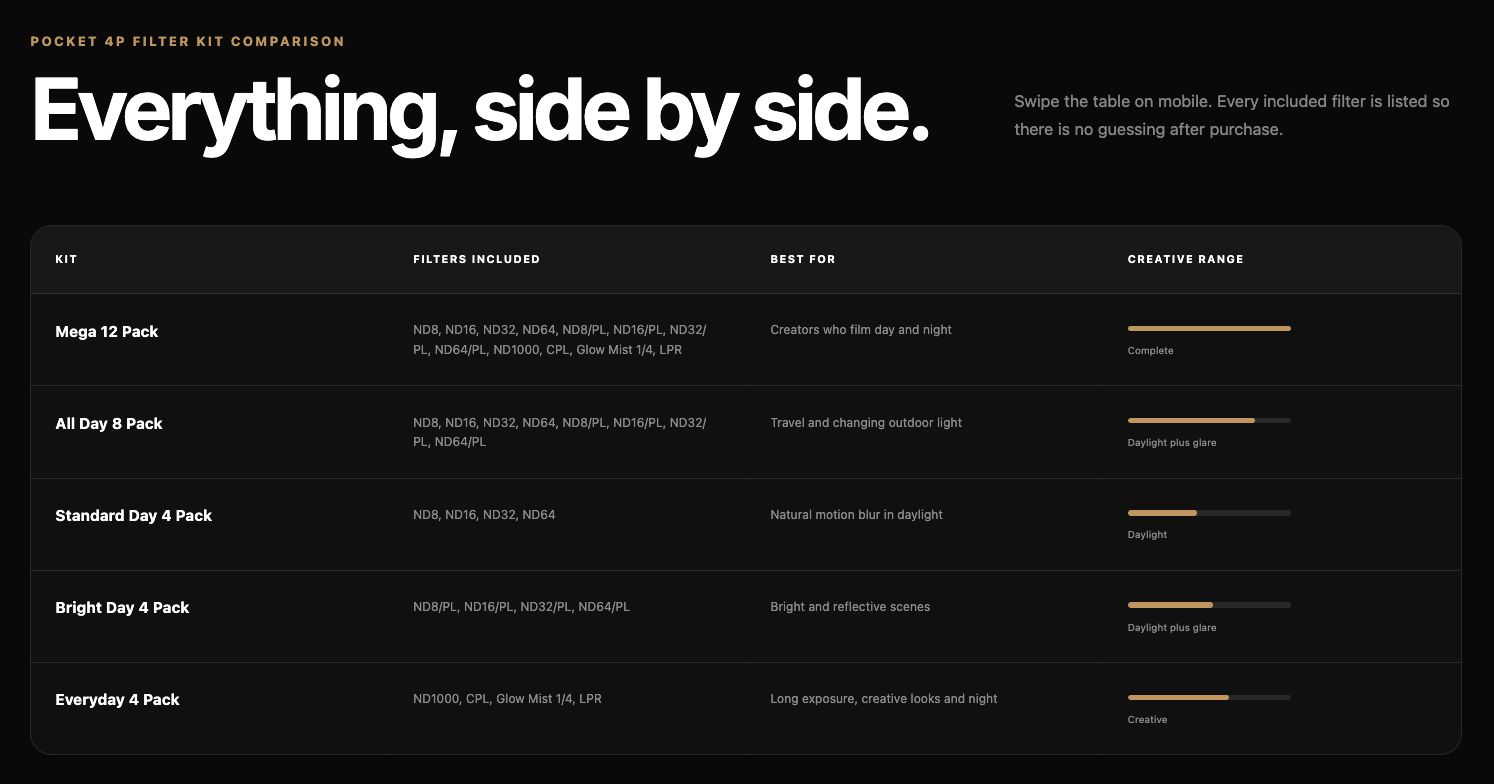The image size is (1494, 784).
Task: Click the Mega 12 Pack filter list text
Action: pyautogui.click(x=560, y=340)
